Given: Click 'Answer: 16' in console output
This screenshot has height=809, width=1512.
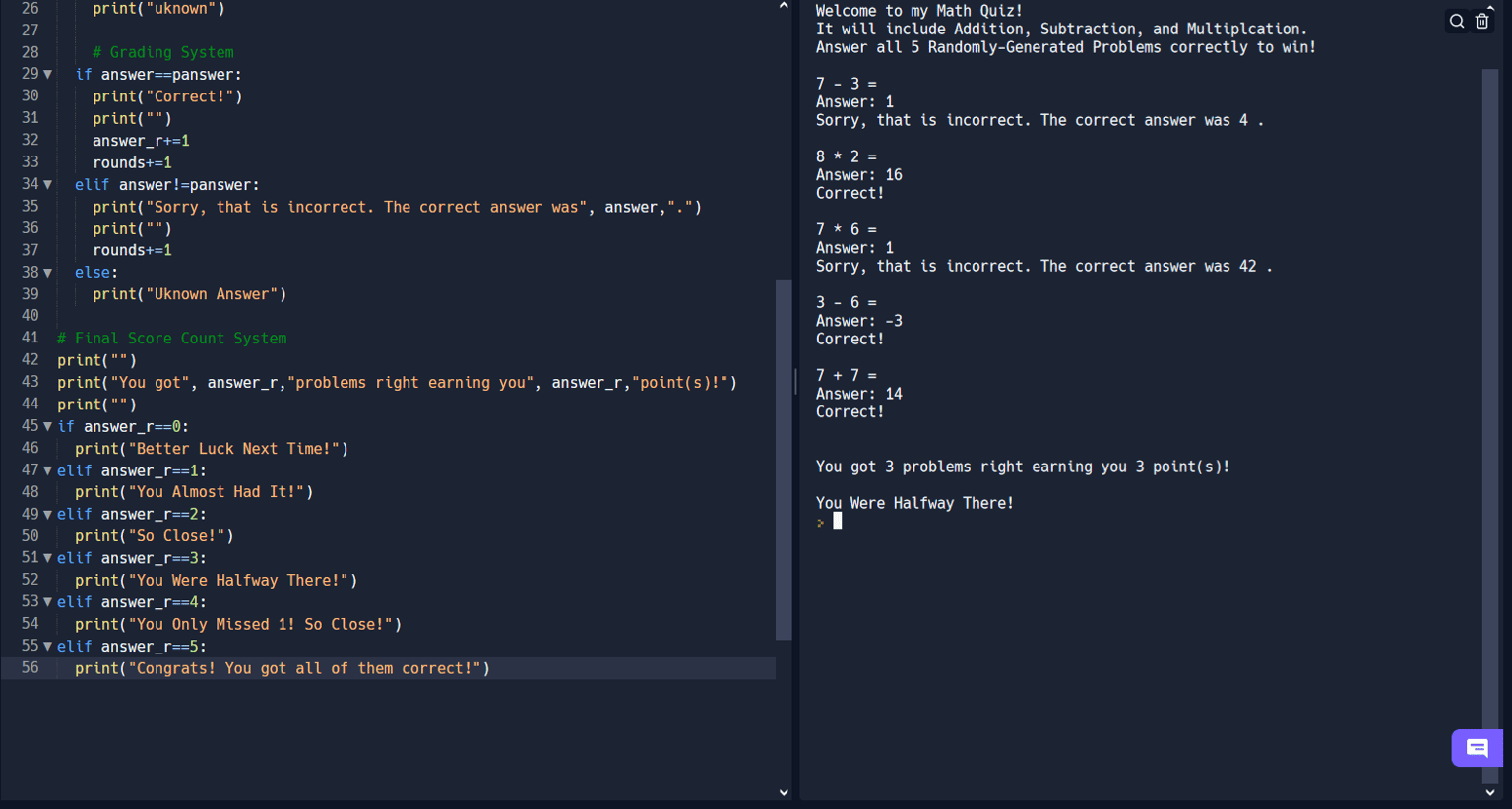Looking at the screenshot, I should [x=859, y=175].
